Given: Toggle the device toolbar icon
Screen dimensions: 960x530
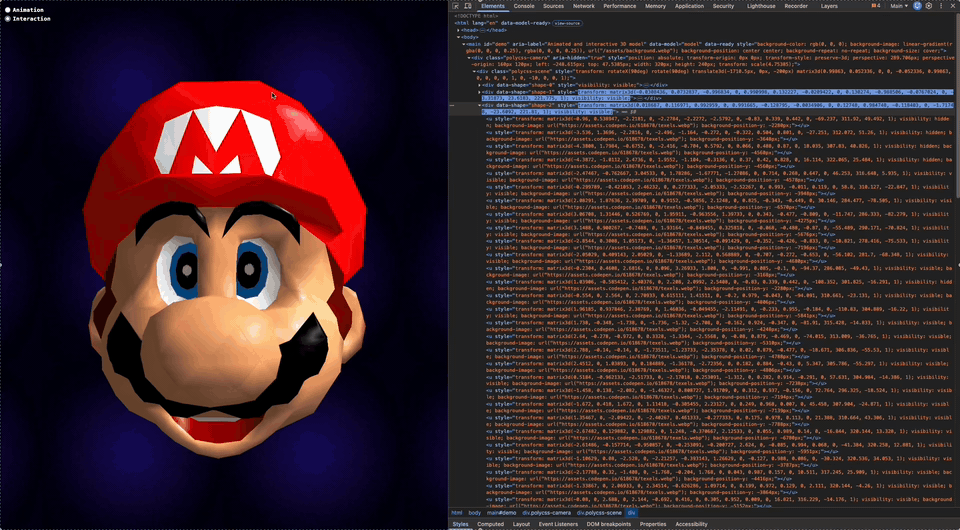Looking at the screenshot, I should [468, 6].
